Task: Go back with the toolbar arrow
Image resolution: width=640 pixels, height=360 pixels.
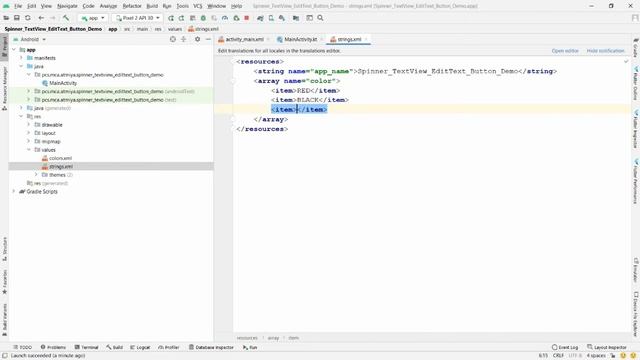Action: pos(41,18)
